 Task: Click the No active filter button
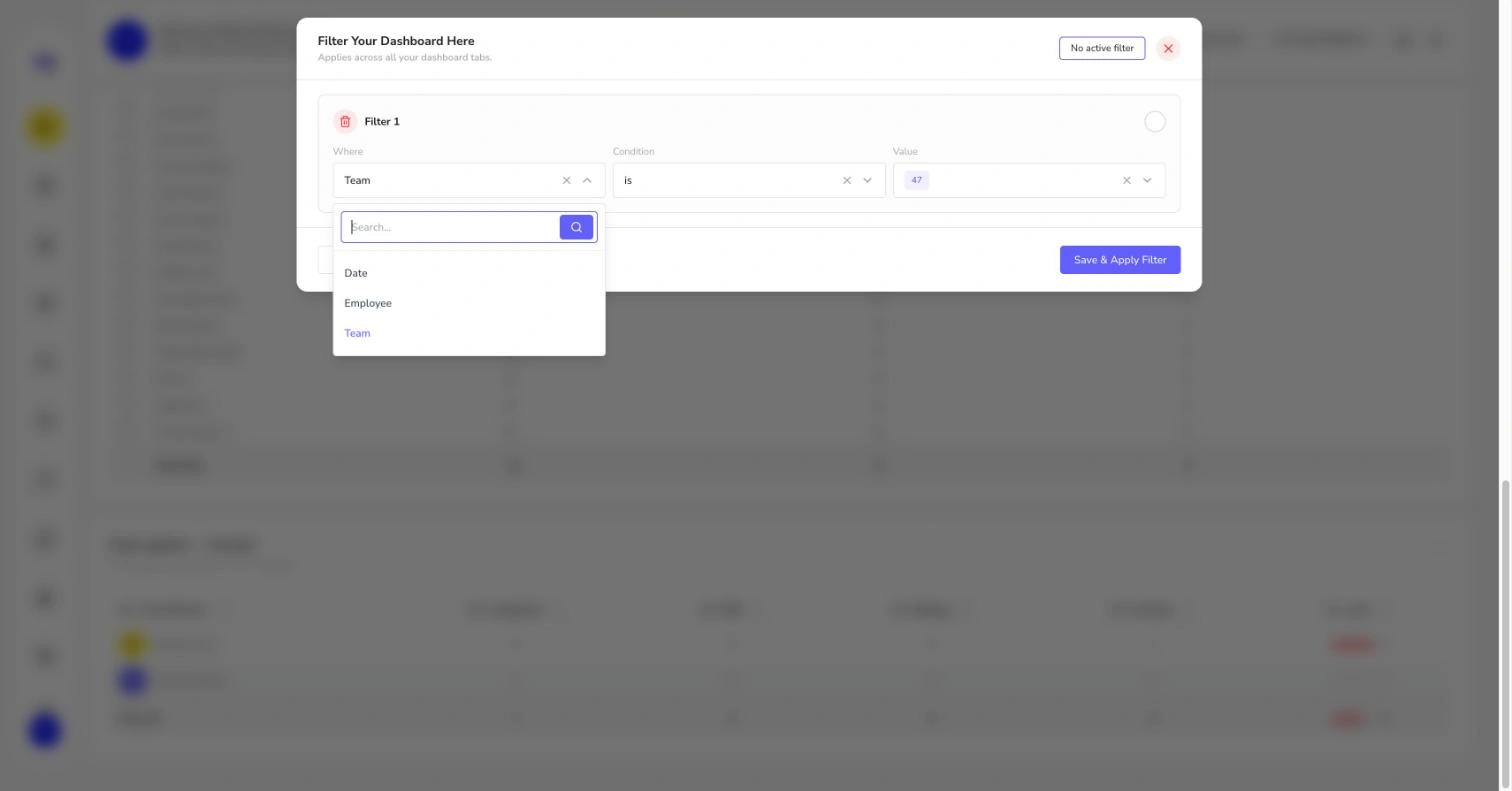(x=1102, y=49)
